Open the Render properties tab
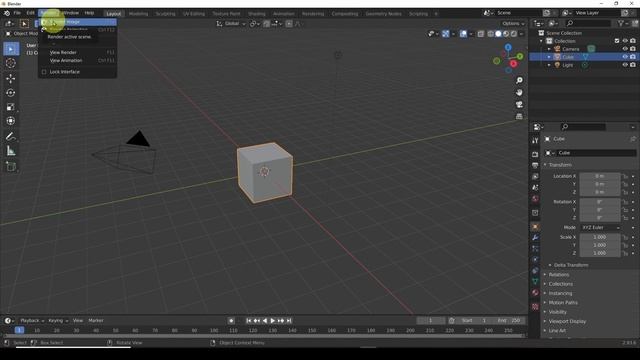This screenshot has width=640, height=360. point(535,154)
